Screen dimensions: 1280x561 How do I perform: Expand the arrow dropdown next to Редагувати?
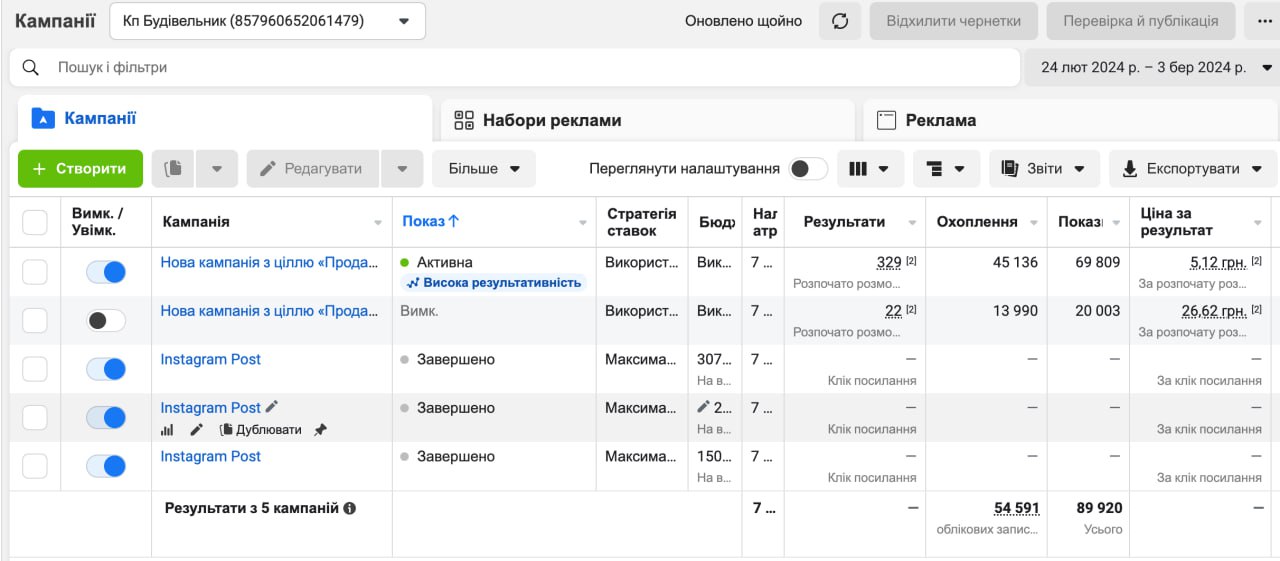point(402,169)
